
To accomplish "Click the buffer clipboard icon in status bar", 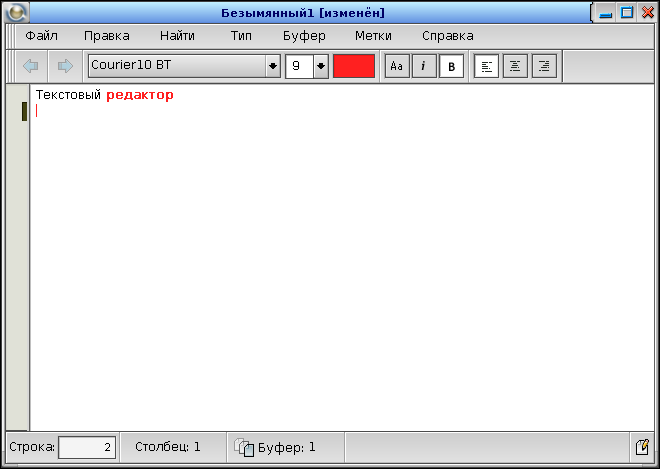I will [244, 447].
